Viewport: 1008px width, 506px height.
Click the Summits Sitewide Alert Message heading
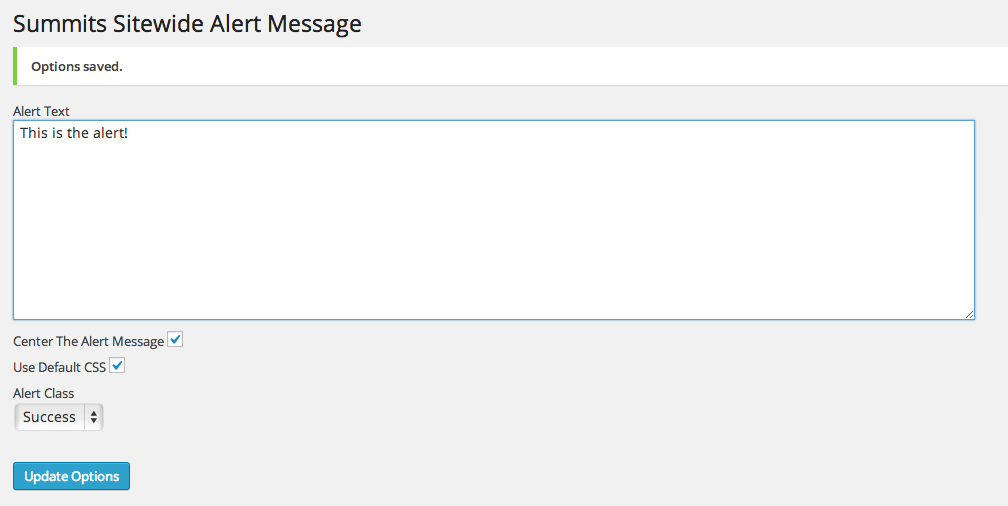[187, 24]
